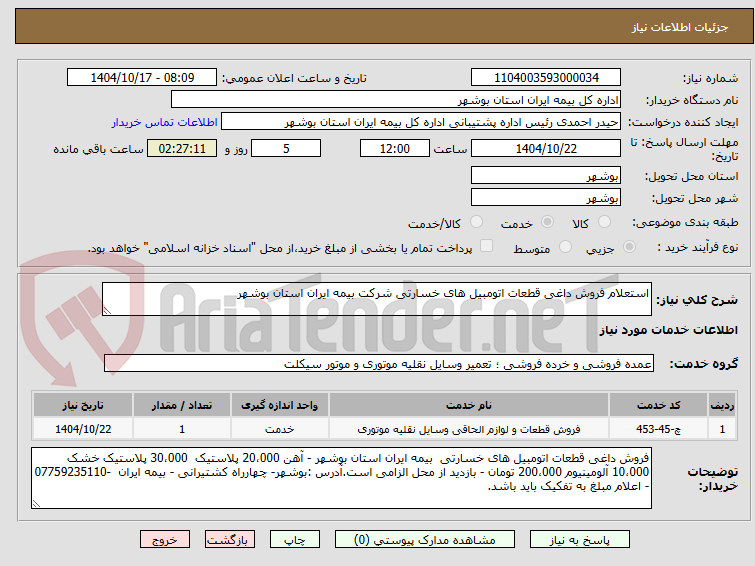Click the استان محل تحویل field
The height and width of the screenshot is (566, 755).
pyautogui.click(x=546, y=175)
